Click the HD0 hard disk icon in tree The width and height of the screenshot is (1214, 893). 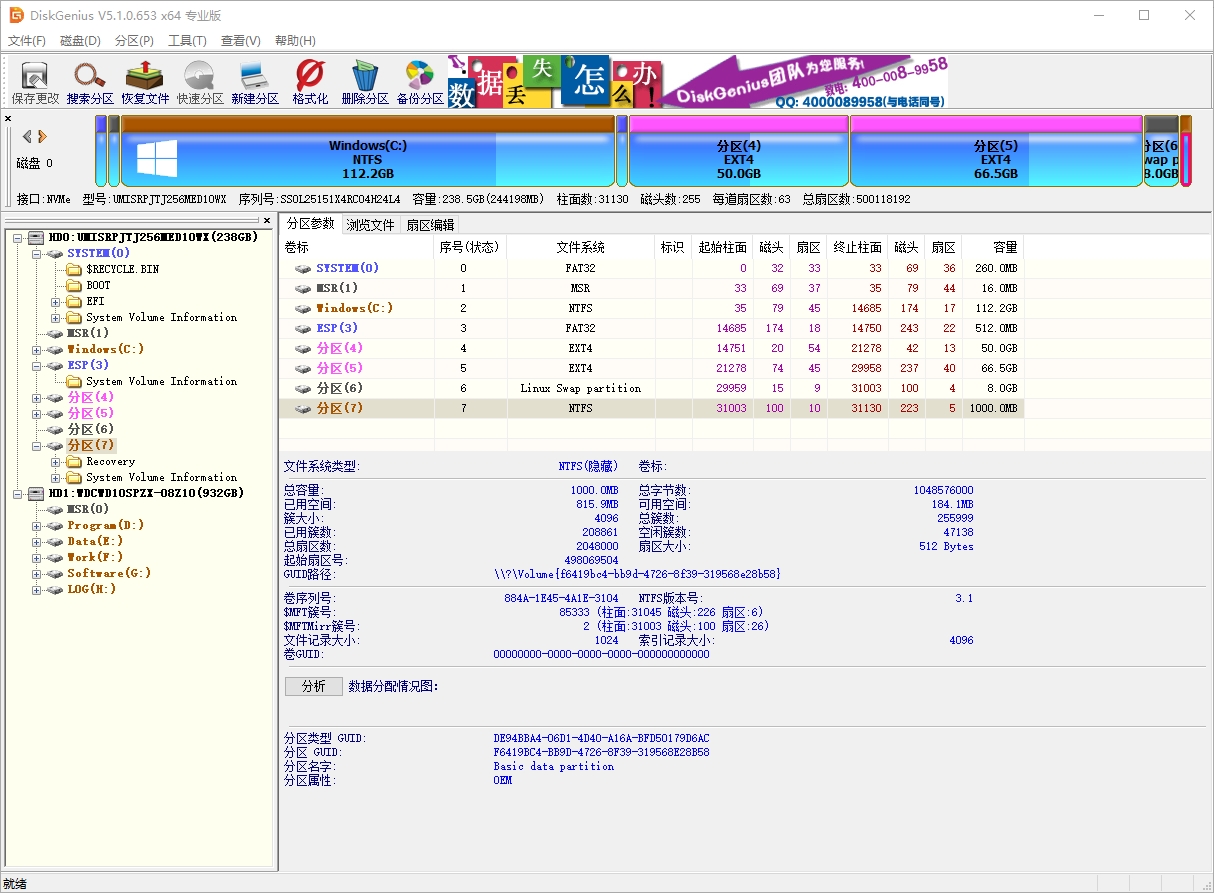pyautogui.click(x=36, y=237)
